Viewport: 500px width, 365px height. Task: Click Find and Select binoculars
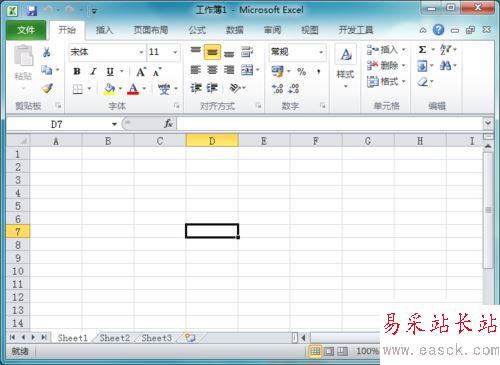[x=445, y=66]
